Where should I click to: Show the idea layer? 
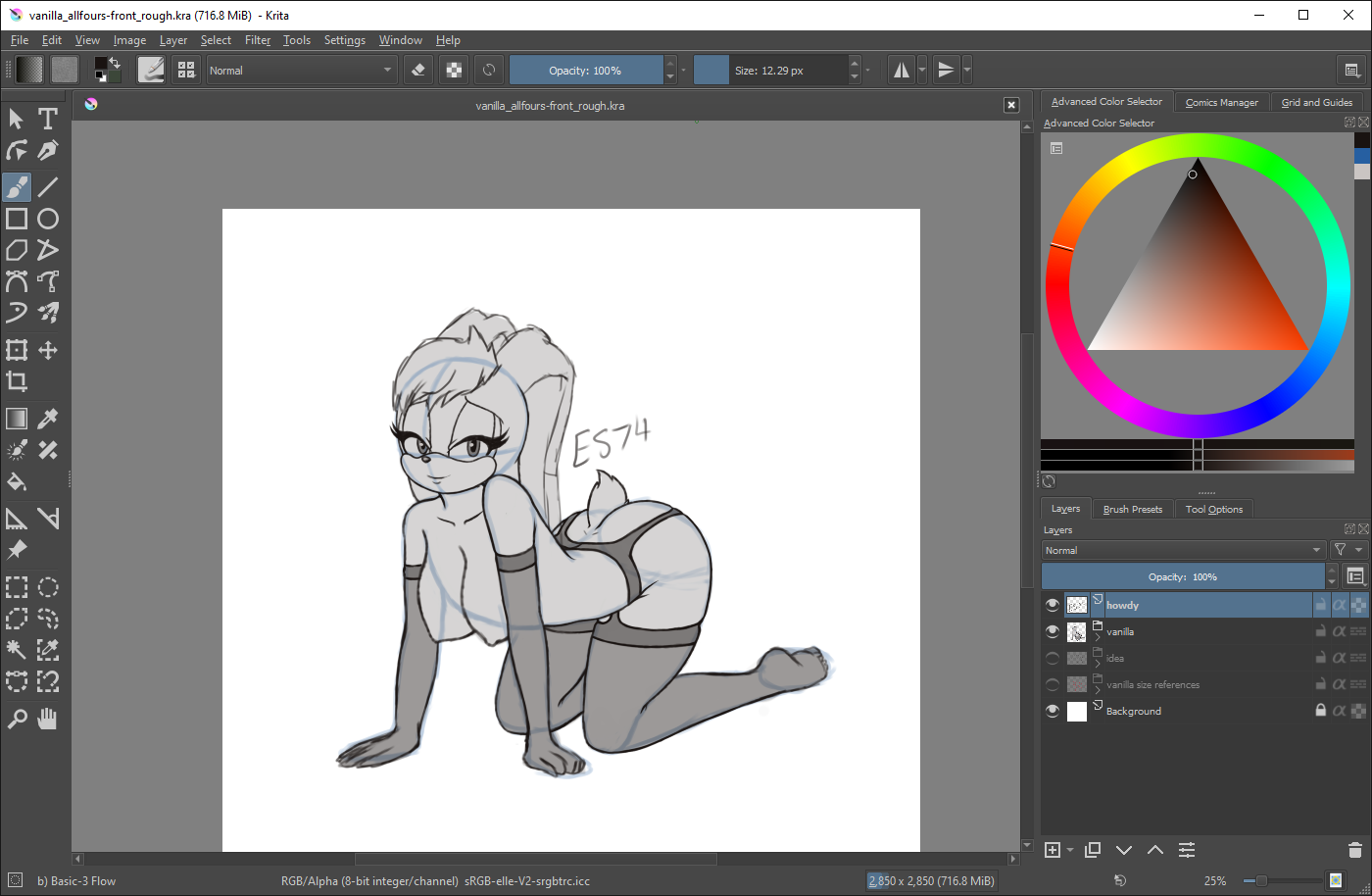1053,658
